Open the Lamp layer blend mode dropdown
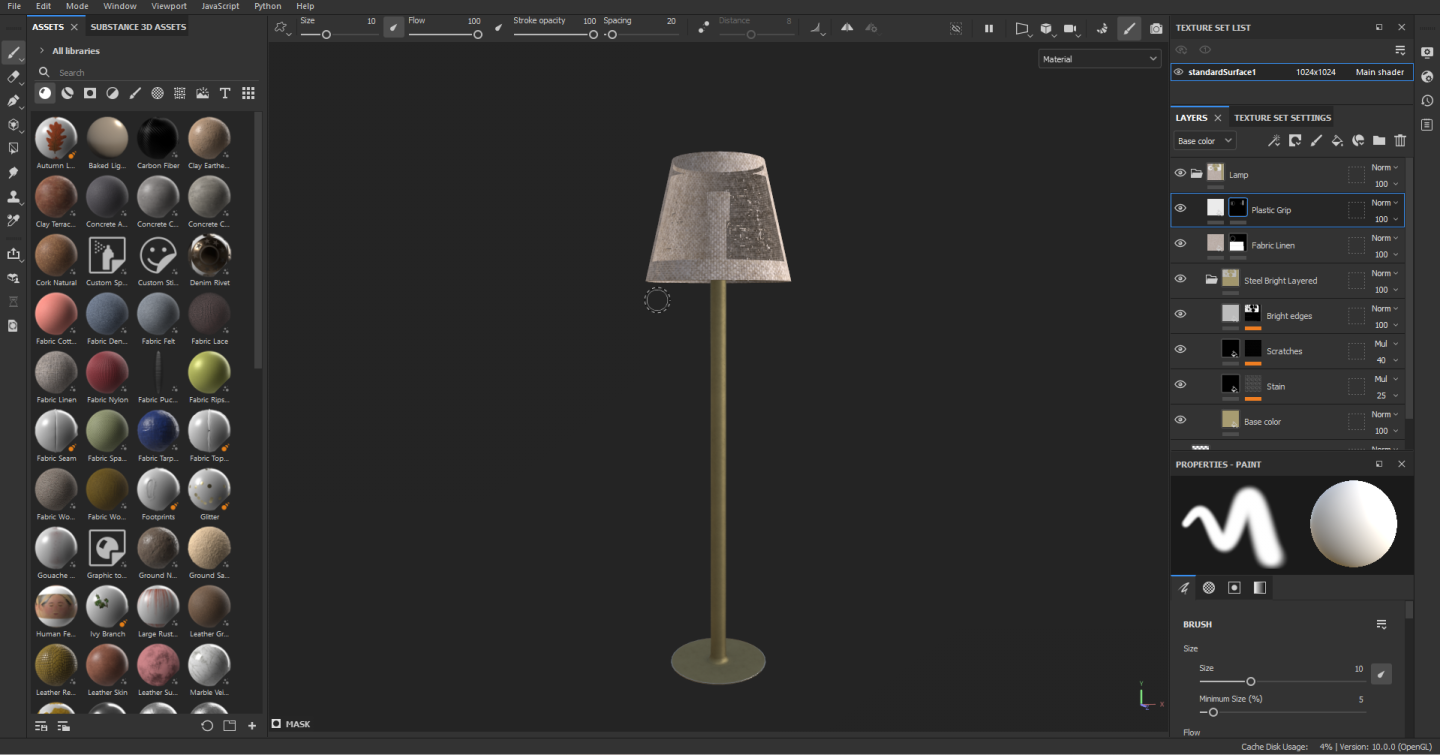The width and height of the screenshot is (1440, 755). 1385,168
